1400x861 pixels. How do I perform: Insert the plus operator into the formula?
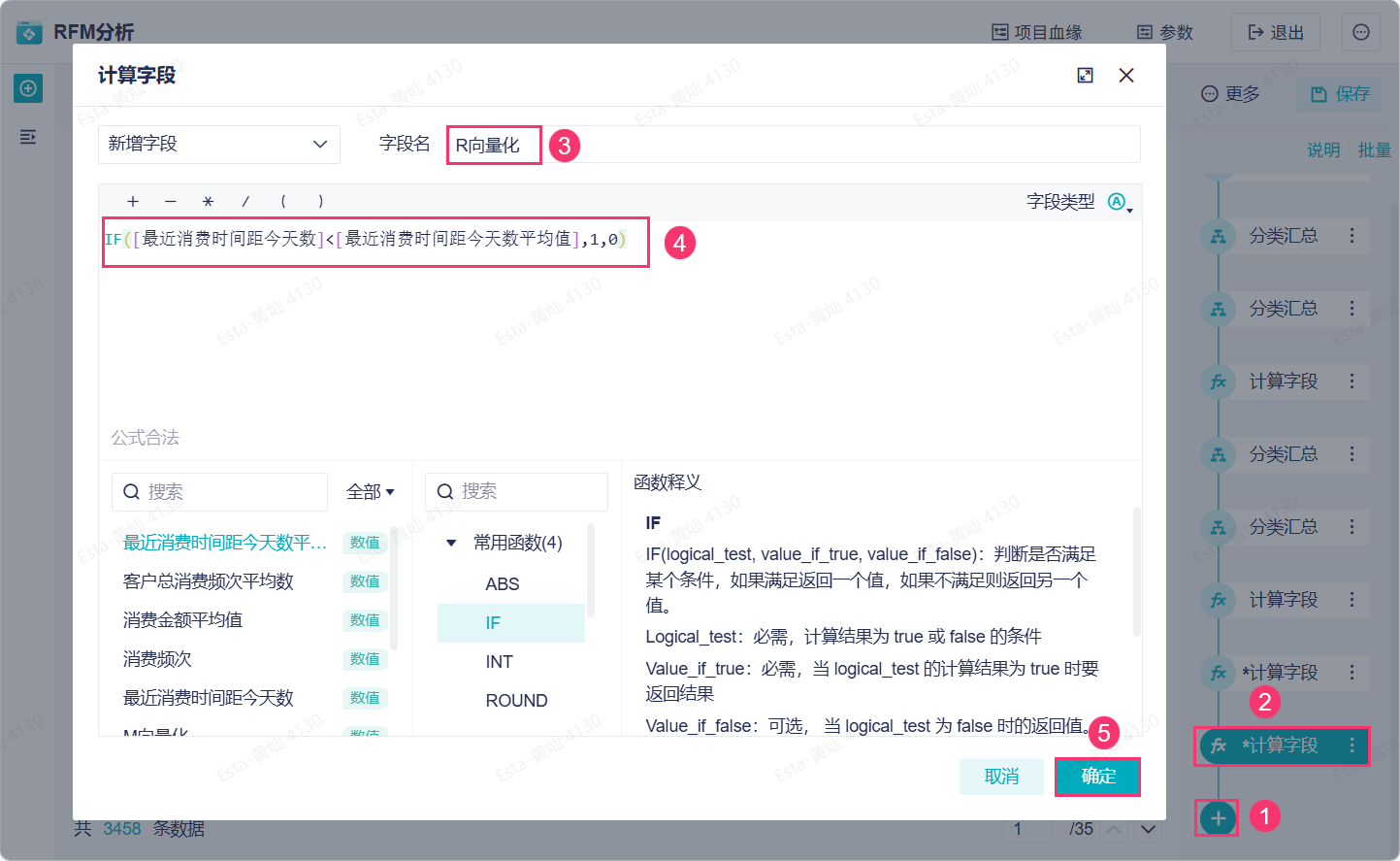pos(133,202)
